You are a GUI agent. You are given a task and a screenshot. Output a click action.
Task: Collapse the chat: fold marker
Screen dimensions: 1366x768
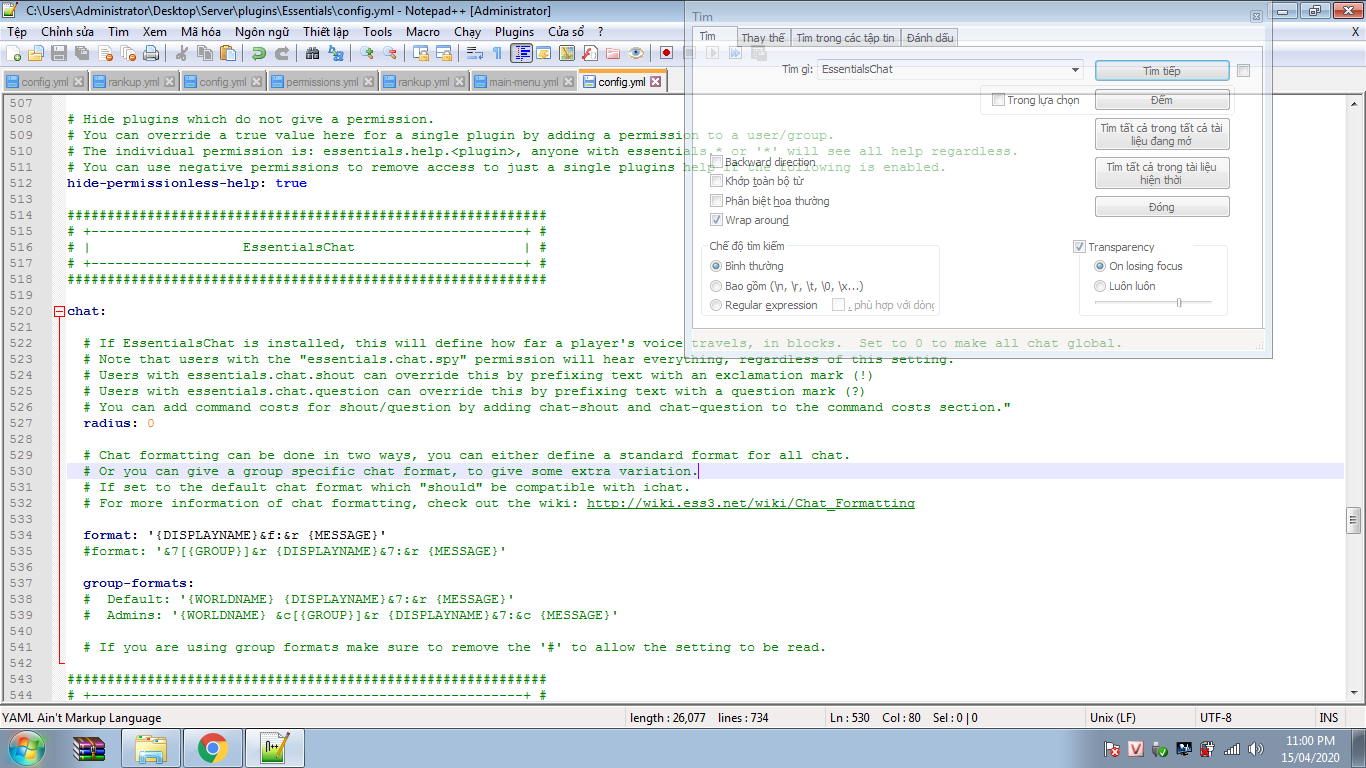point(59,312)
